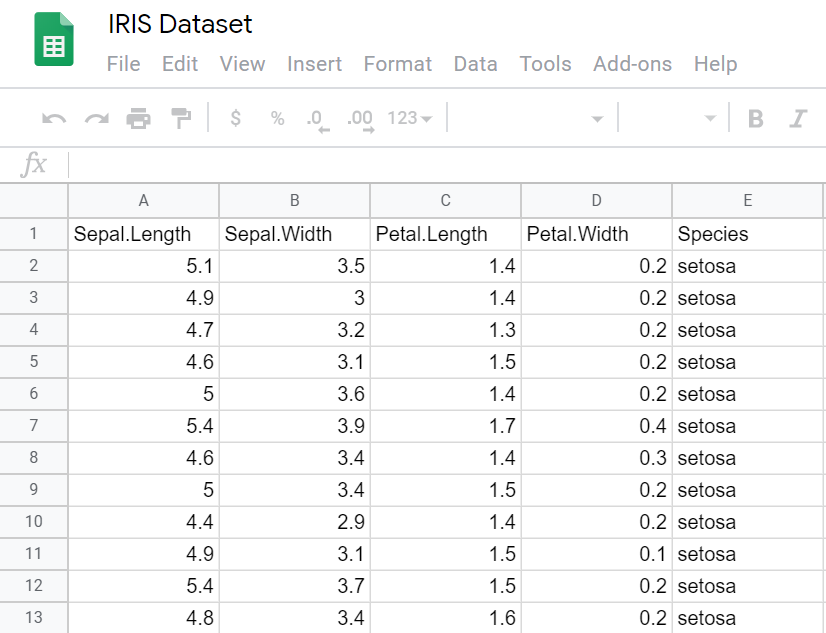826x633 pixels.
Task: Select cell C7 with value 1.7
Action: [x=446, y=426]
